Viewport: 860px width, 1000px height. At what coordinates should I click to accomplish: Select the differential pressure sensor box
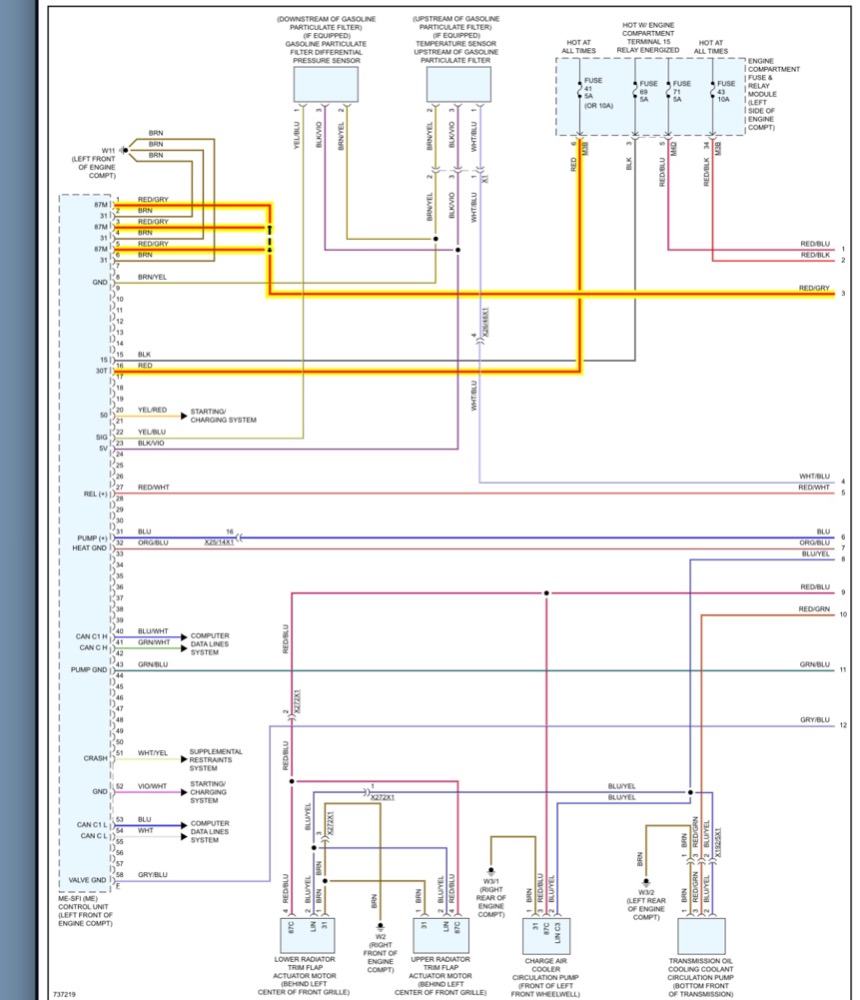(325, 84)
